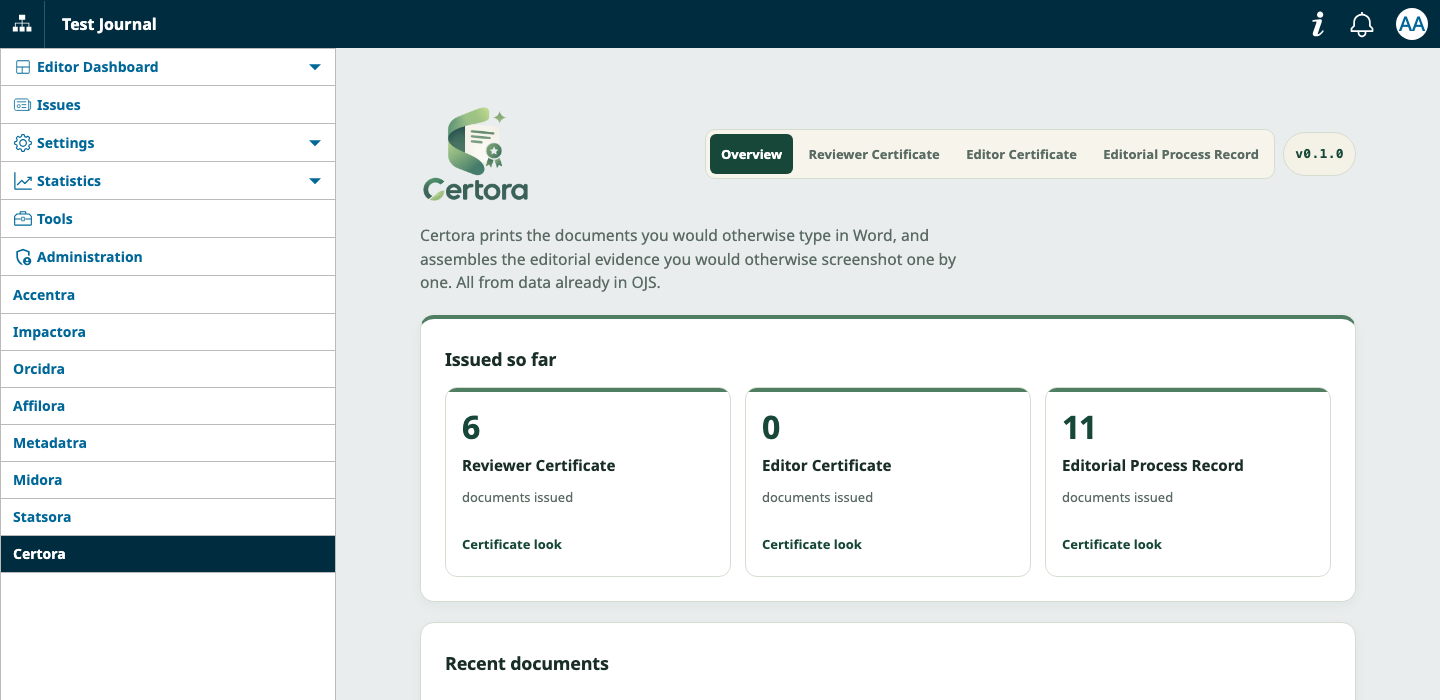Switch to the Reviewer Certificate tab
The width and height of the screenshot is (1440, 700).
(x=874, y=154)
